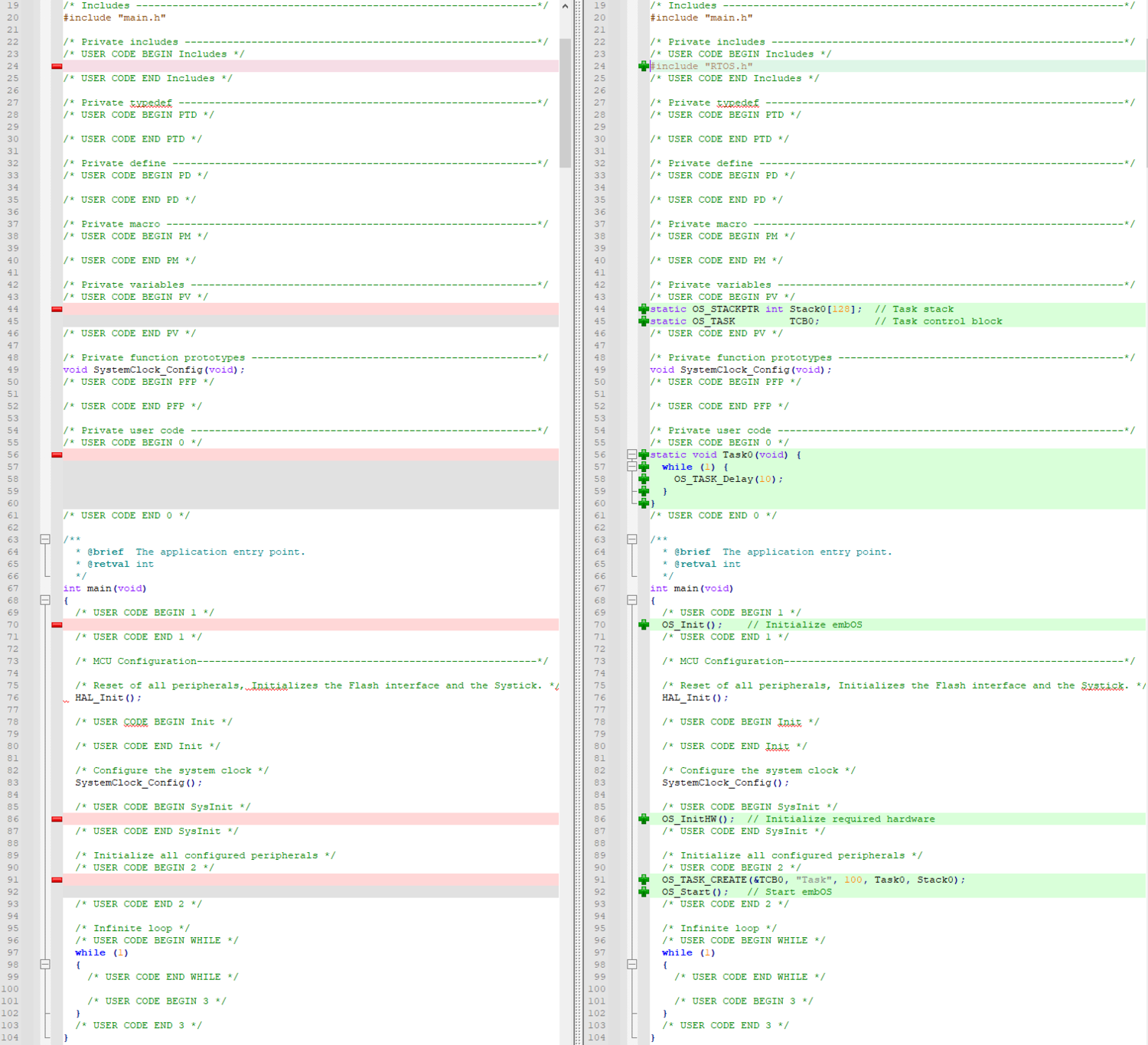Click the red deletion marker at left line 70
Viewport: 1148px width, 1045px height.
pos(56,624)
